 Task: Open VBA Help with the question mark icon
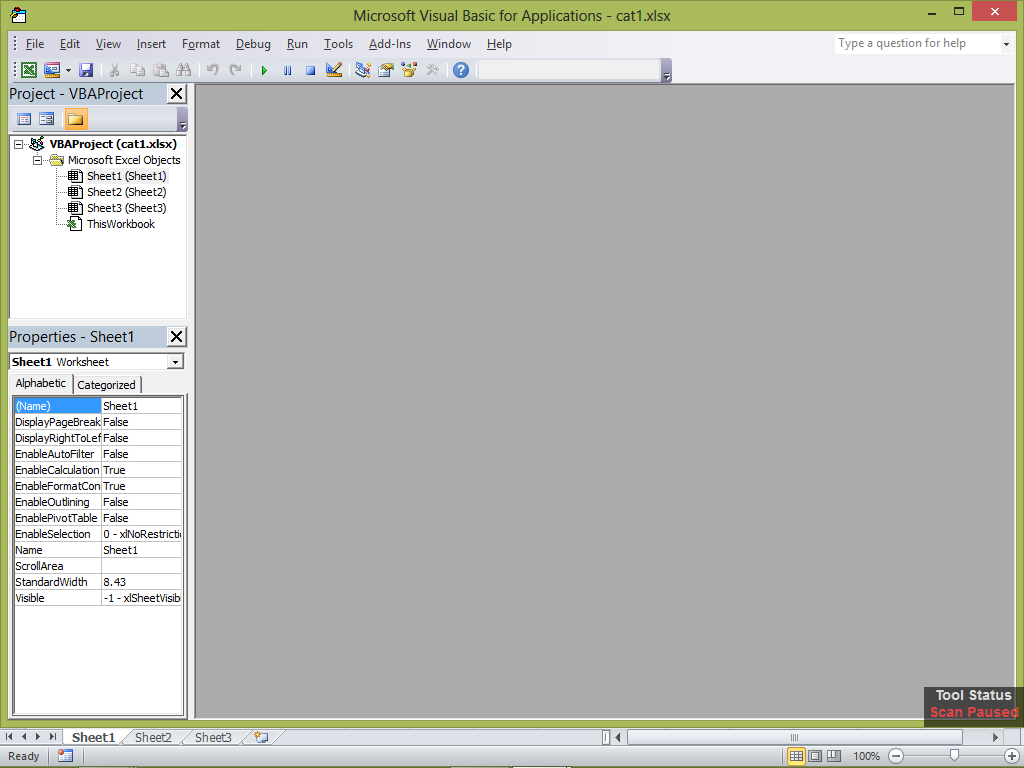[x=461, y=70]
